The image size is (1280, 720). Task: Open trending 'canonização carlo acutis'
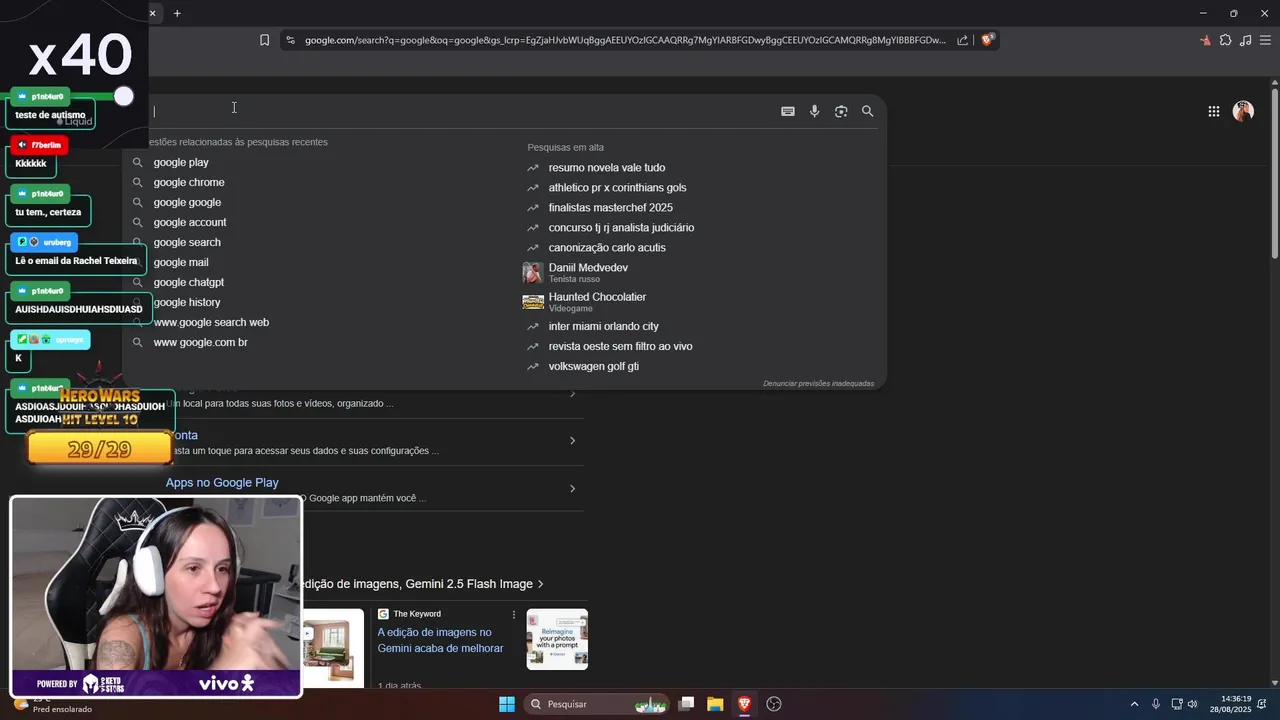click(x=607, y=247)
